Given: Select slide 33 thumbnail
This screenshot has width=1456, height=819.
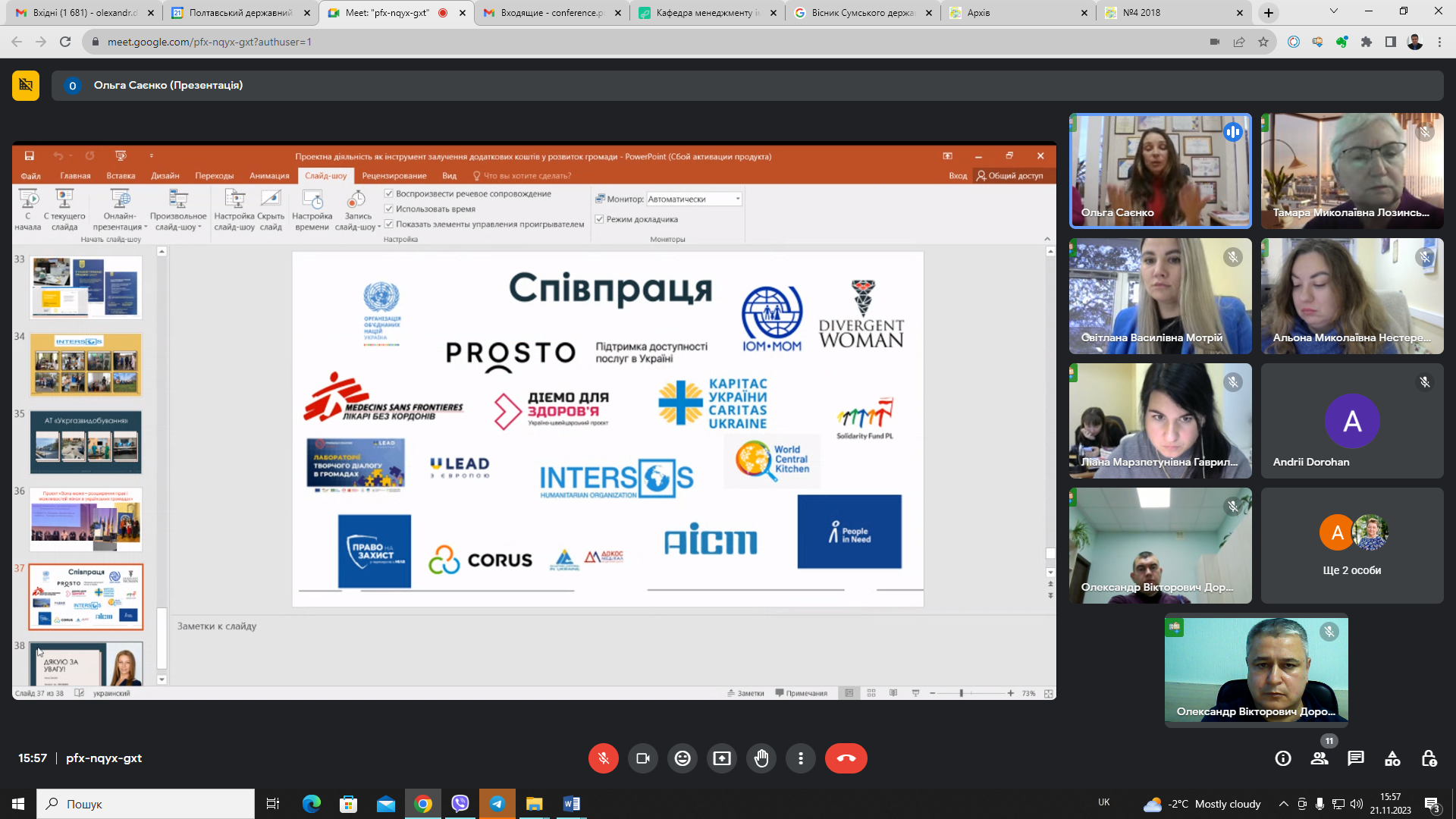Looking at the screenshot, I should tap(86, 287).
